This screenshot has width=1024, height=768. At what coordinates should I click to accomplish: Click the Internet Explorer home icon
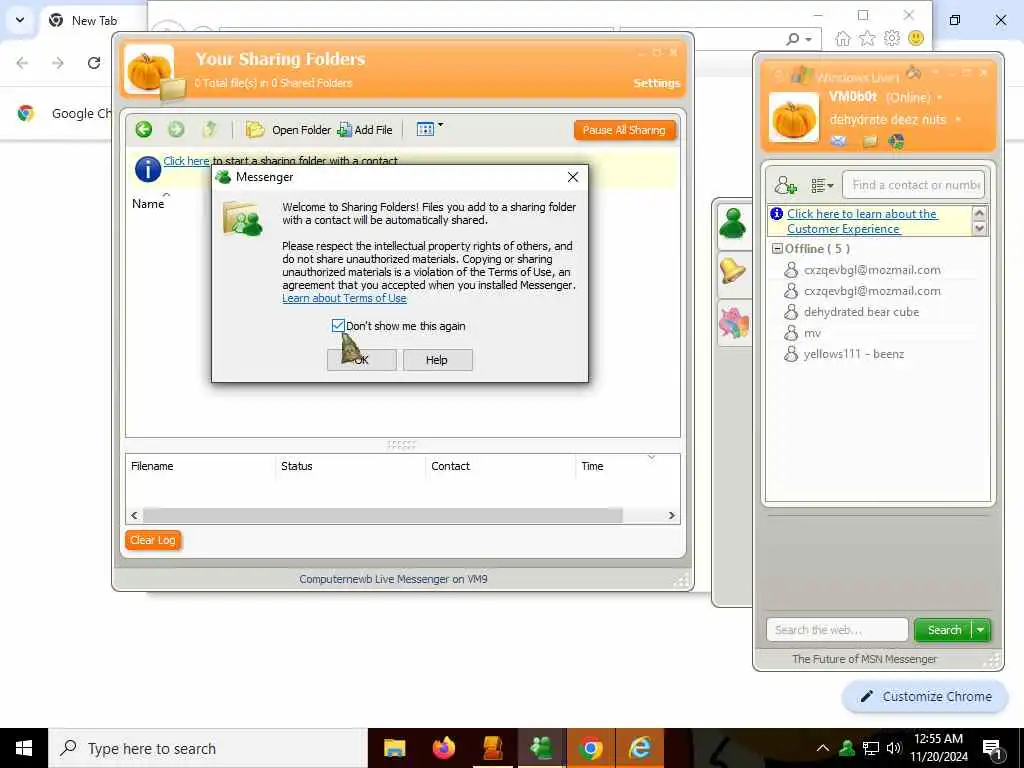coord(842,39)
